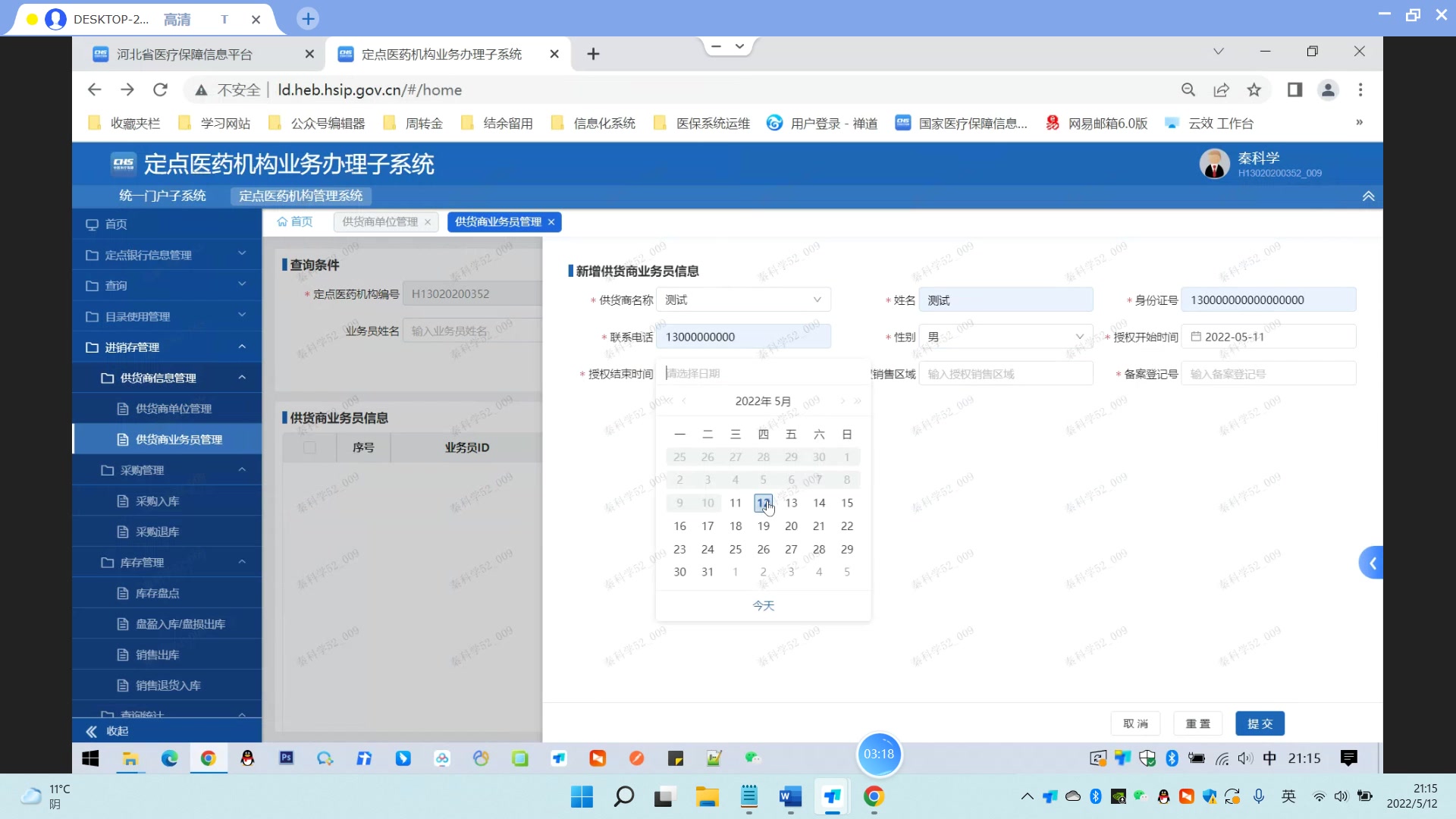
Task: Collapse the 库存管理 submenu
Action: [x=167, y=563]
